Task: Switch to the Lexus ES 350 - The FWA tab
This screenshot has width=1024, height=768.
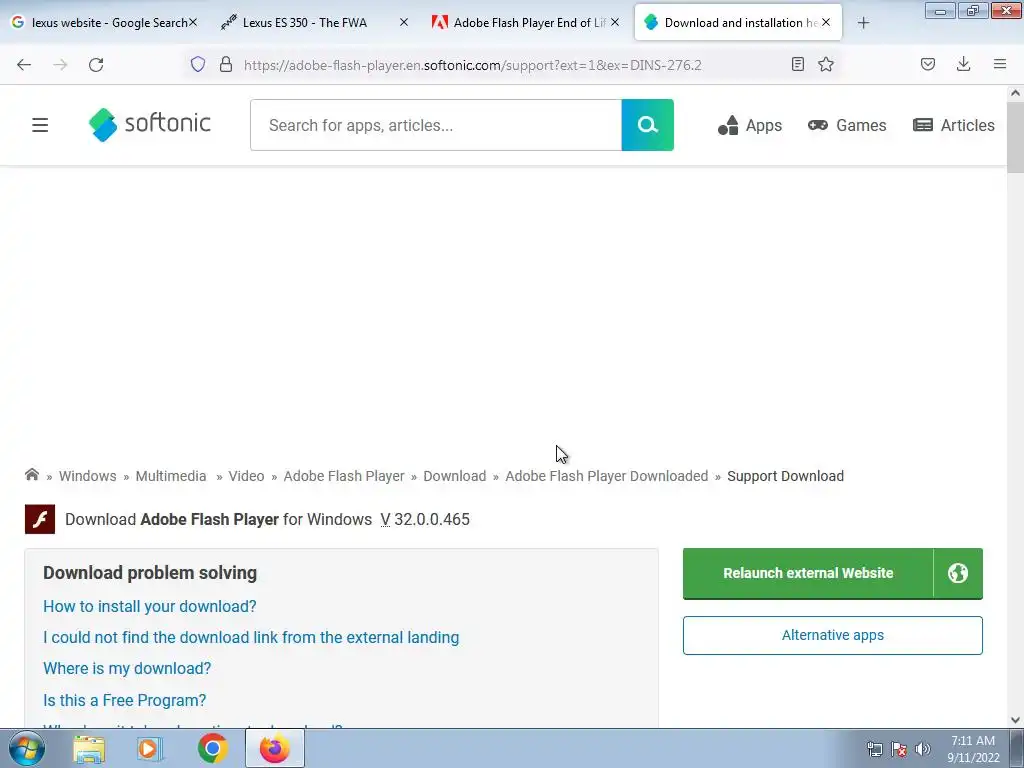Action: tap(313, 22)
